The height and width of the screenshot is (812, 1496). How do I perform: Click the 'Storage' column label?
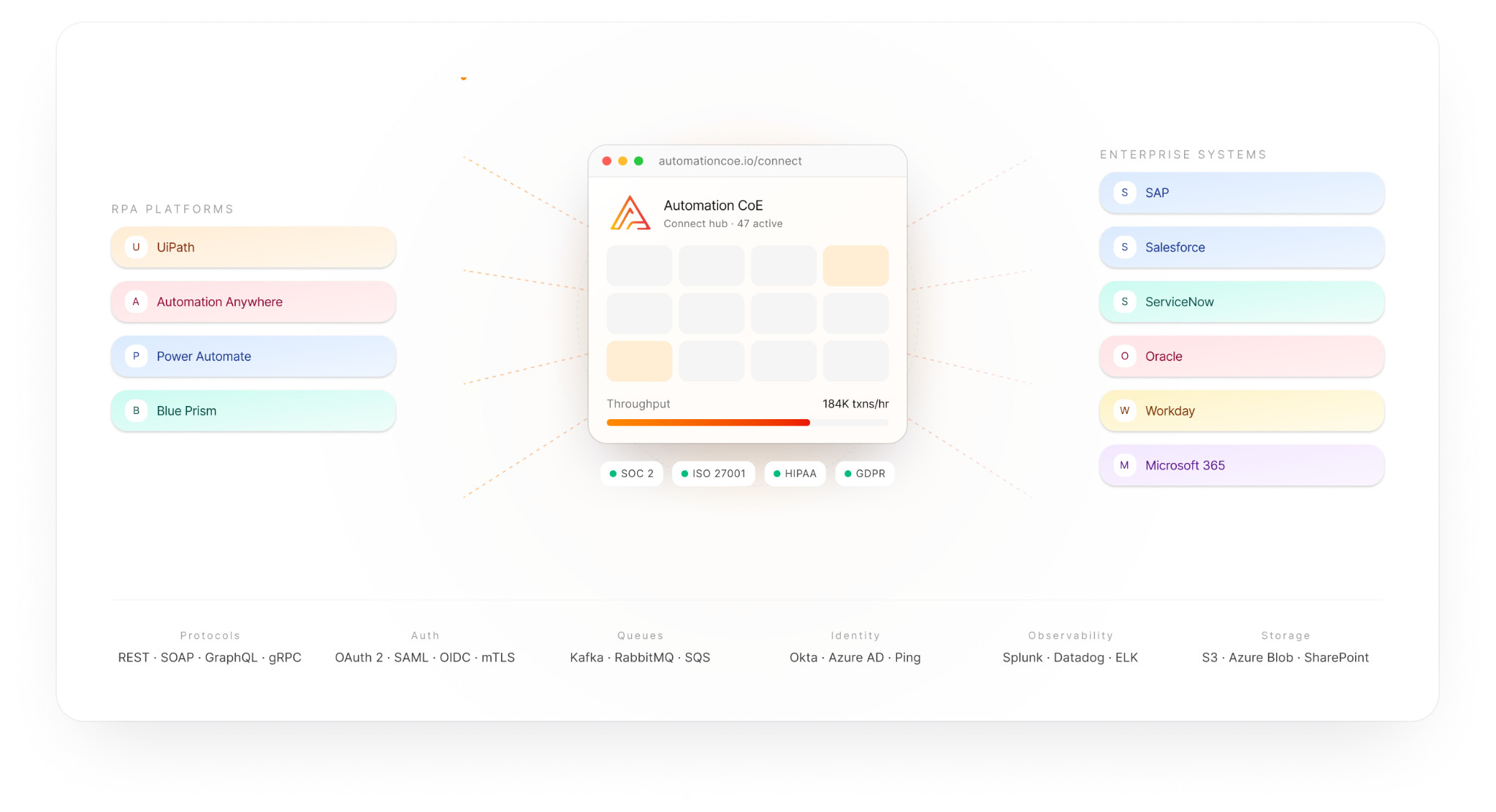pos(1286,635)
